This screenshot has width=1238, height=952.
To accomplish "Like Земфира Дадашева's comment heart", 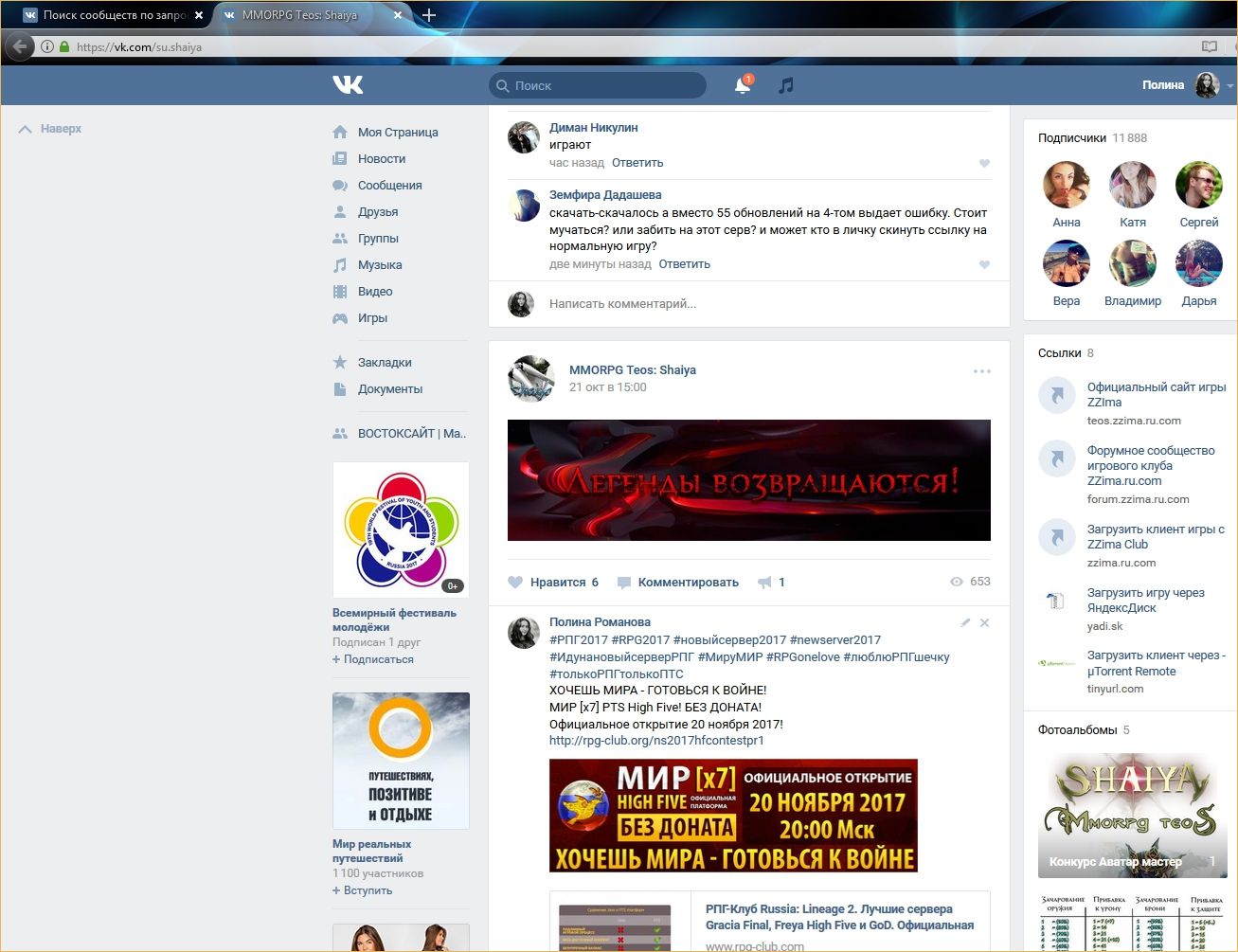I will click(x=984, y=265).
